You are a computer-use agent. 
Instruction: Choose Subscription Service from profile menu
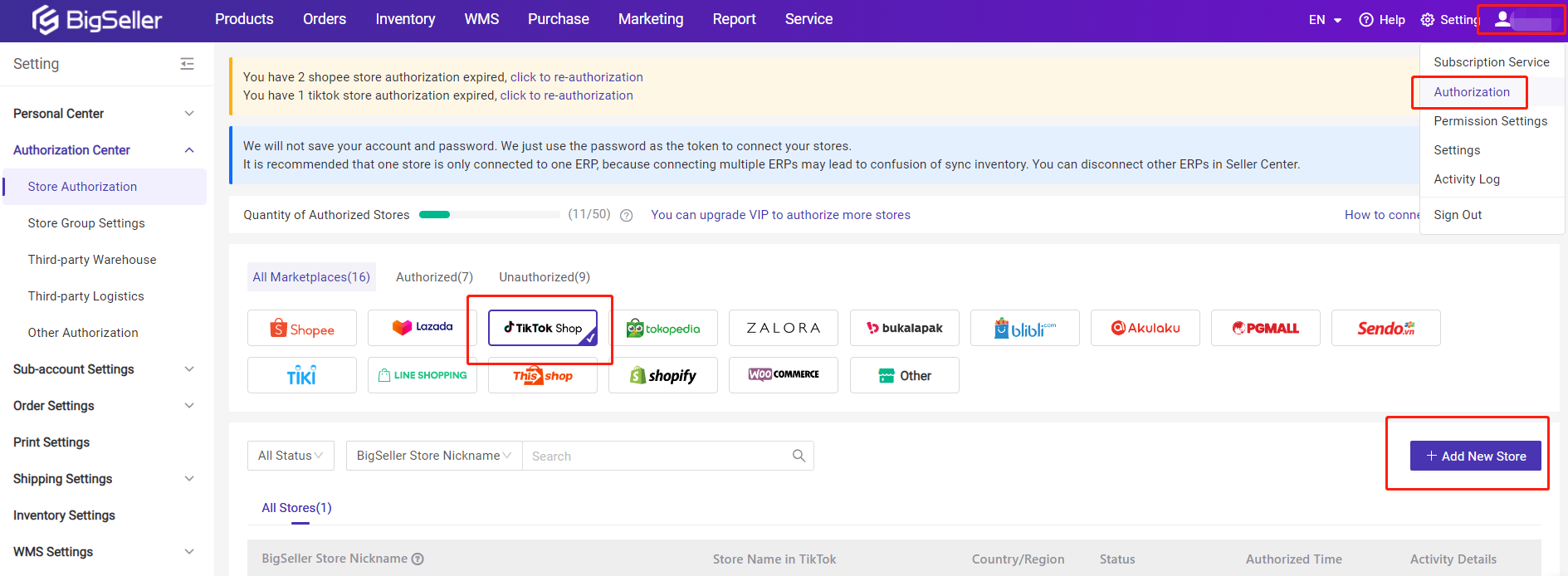point(1492,62)
